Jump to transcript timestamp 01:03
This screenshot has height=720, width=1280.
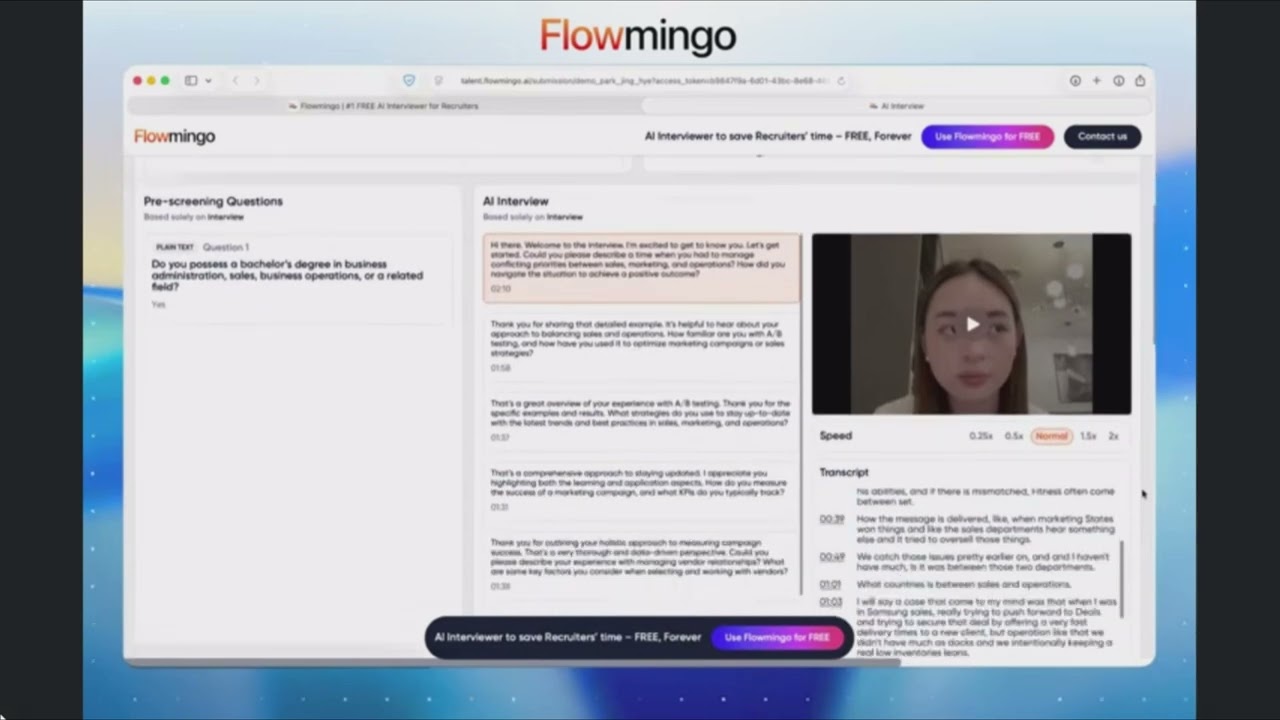pyautogui.click(x=831, y=602)
